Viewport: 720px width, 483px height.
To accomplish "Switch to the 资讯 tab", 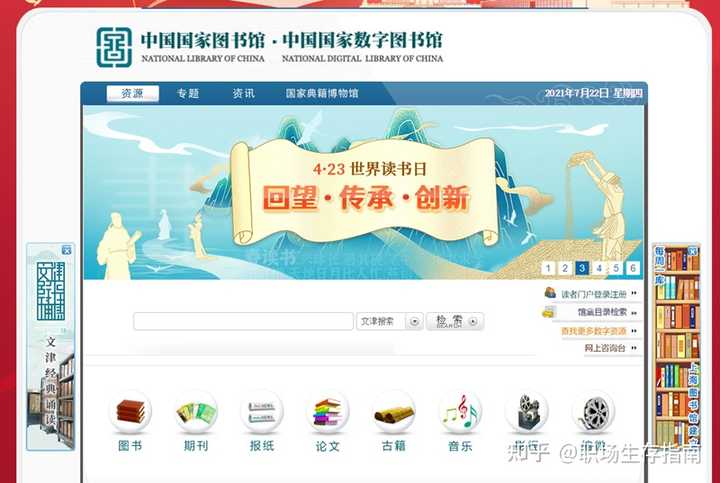I will (x=243, y=94).
